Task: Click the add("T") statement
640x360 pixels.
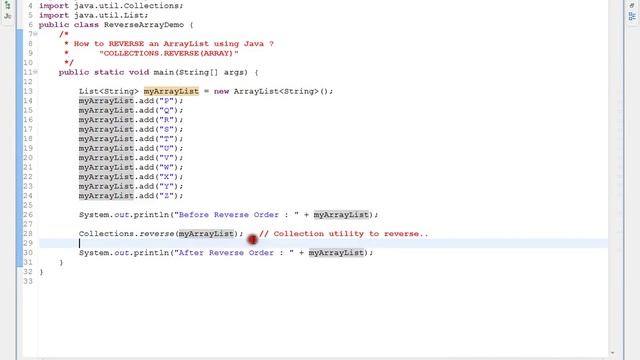Action: (x=131, y=139)
